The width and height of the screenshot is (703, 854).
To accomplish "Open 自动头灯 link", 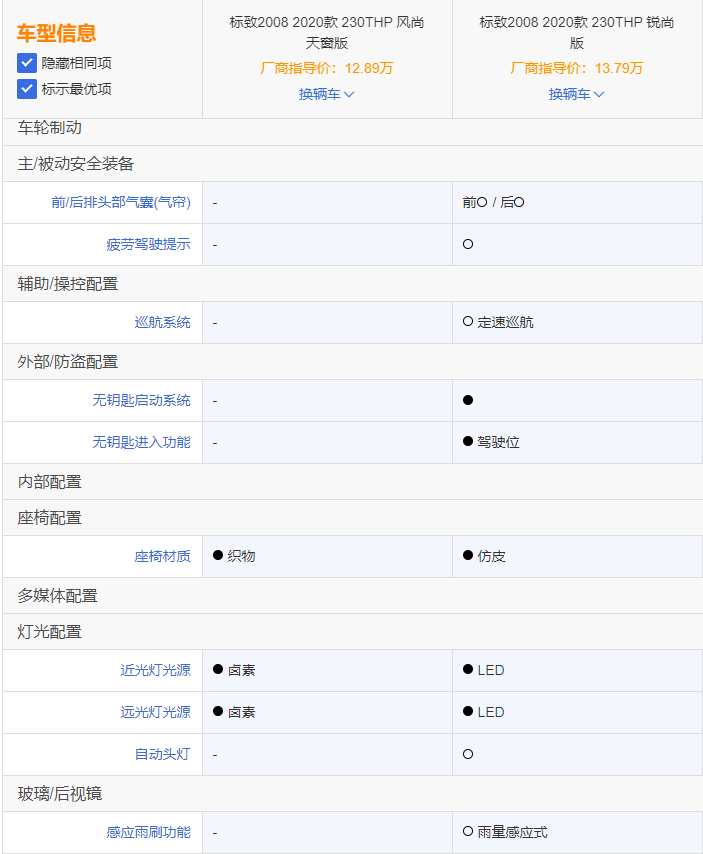I will point(162,754).
